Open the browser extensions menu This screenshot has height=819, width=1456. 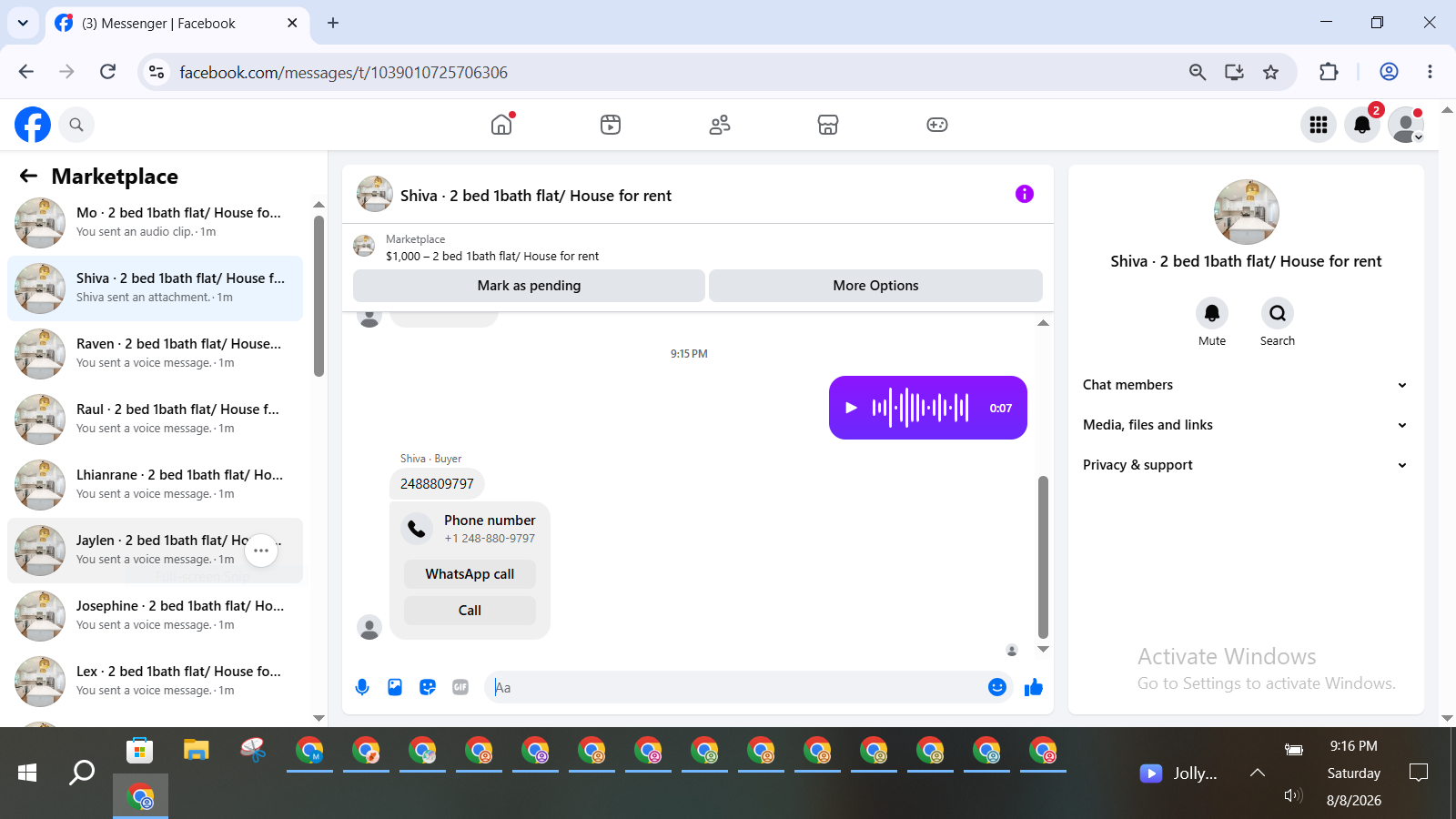coord(1330,72)
